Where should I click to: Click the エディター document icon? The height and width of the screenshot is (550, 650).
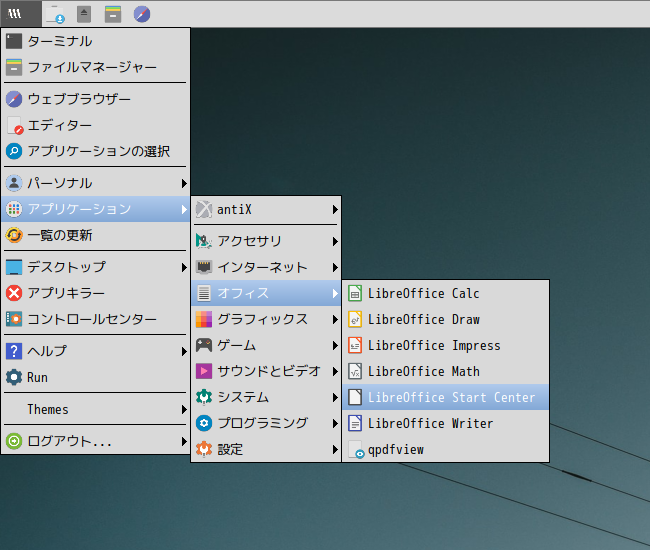click(x=15, y=125)
